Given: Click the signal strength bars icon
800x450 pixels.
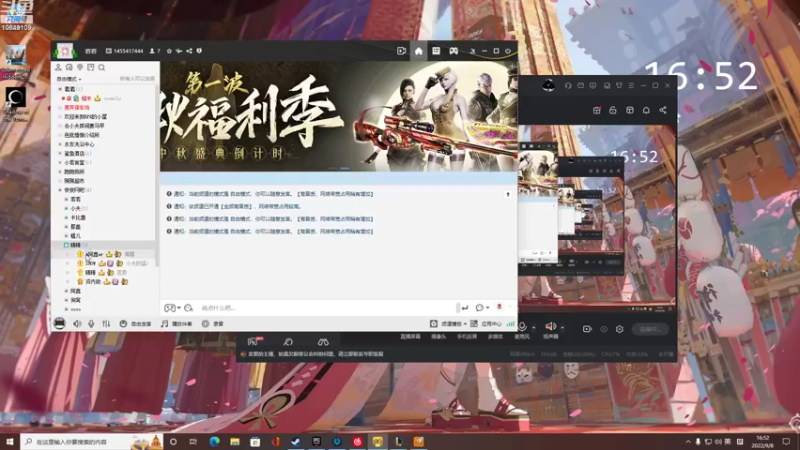Looking at the screenshot, I should (511, 323).
